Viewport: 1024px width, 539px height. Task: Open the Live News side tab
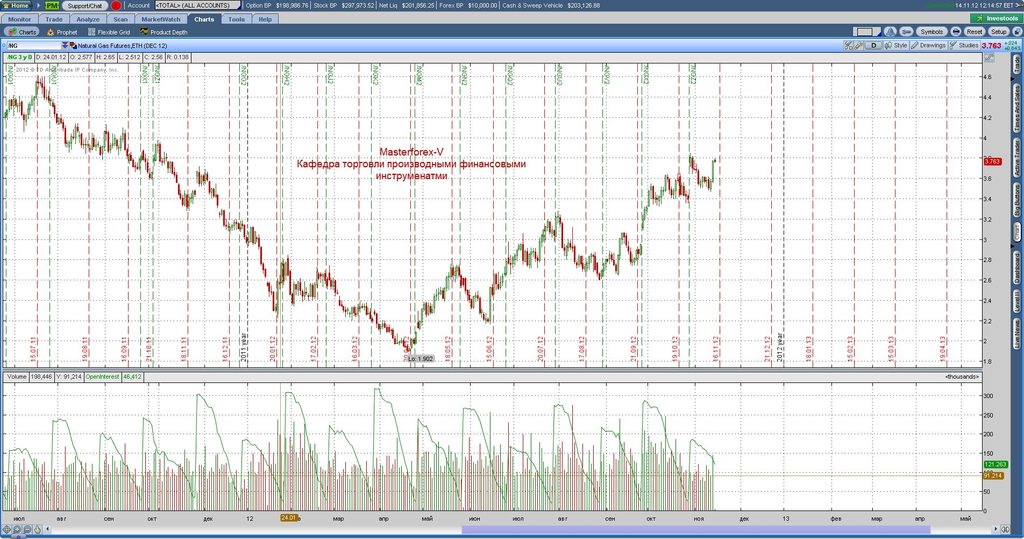[x=1016, y=333]
